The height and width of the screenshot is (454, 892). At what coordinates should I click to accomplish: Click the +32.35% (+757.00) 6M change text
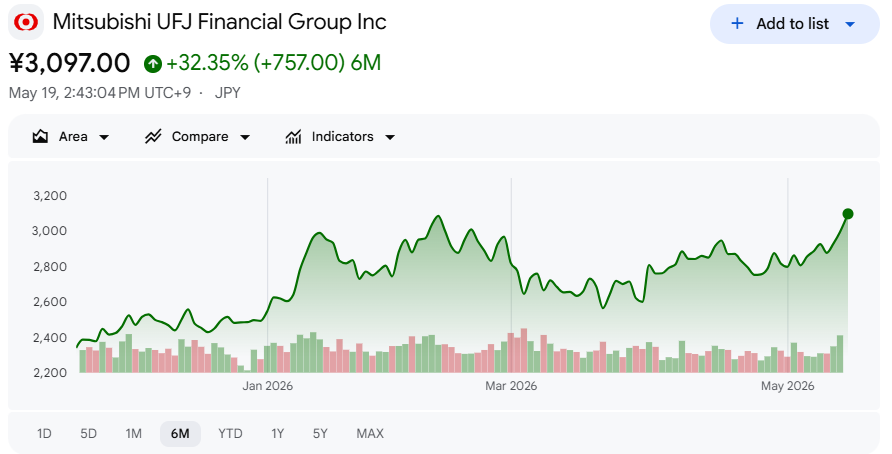[x=273, y=63]
